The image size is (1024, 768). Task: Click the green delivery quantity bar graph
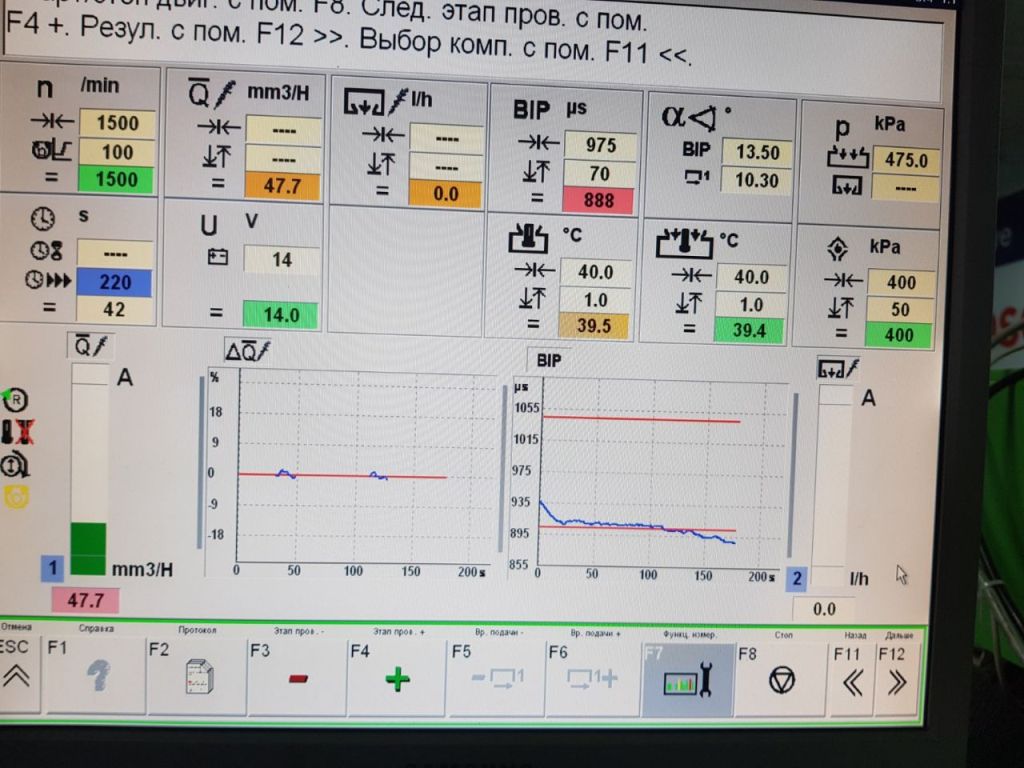point(89,469)
